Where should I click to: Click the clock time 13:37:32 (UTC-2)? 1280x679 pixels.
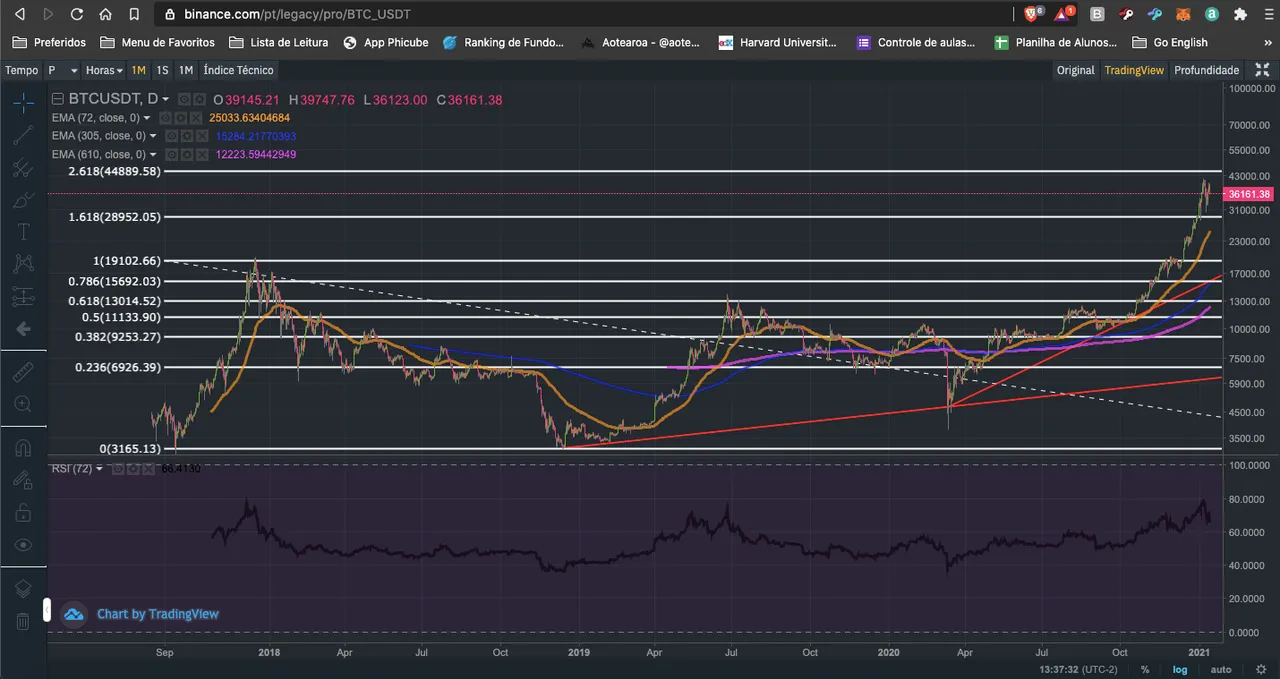(1080, 669)
